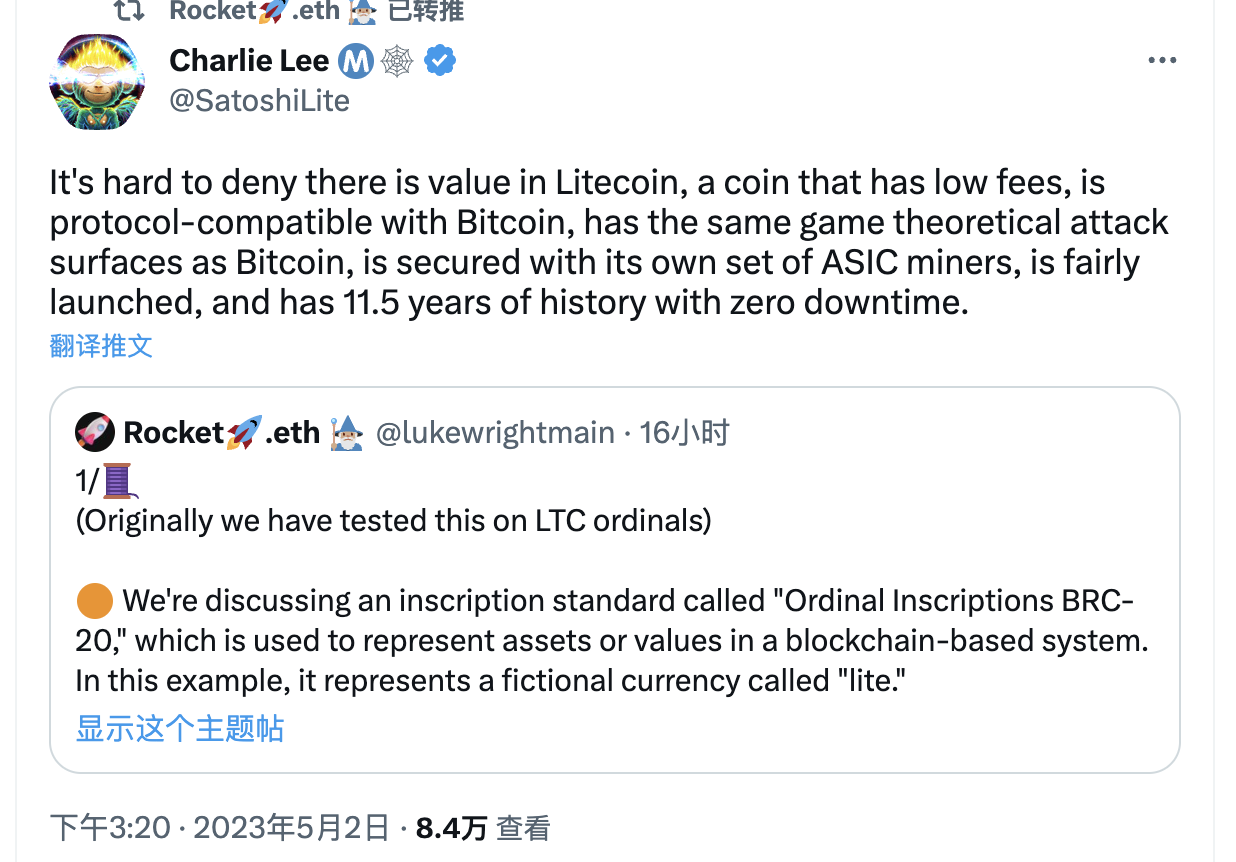Screen dimensions: 1236x862
Task: Open the more options ellipsis menu
Action: [1162, 61]
